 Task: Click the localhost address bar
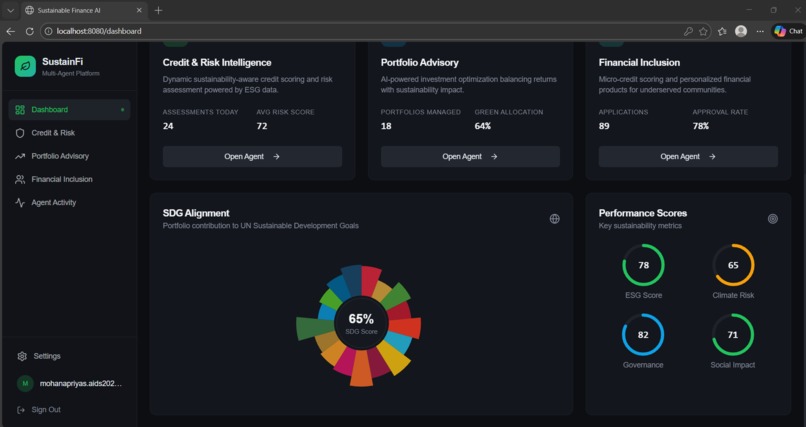[x=360, y=31]
